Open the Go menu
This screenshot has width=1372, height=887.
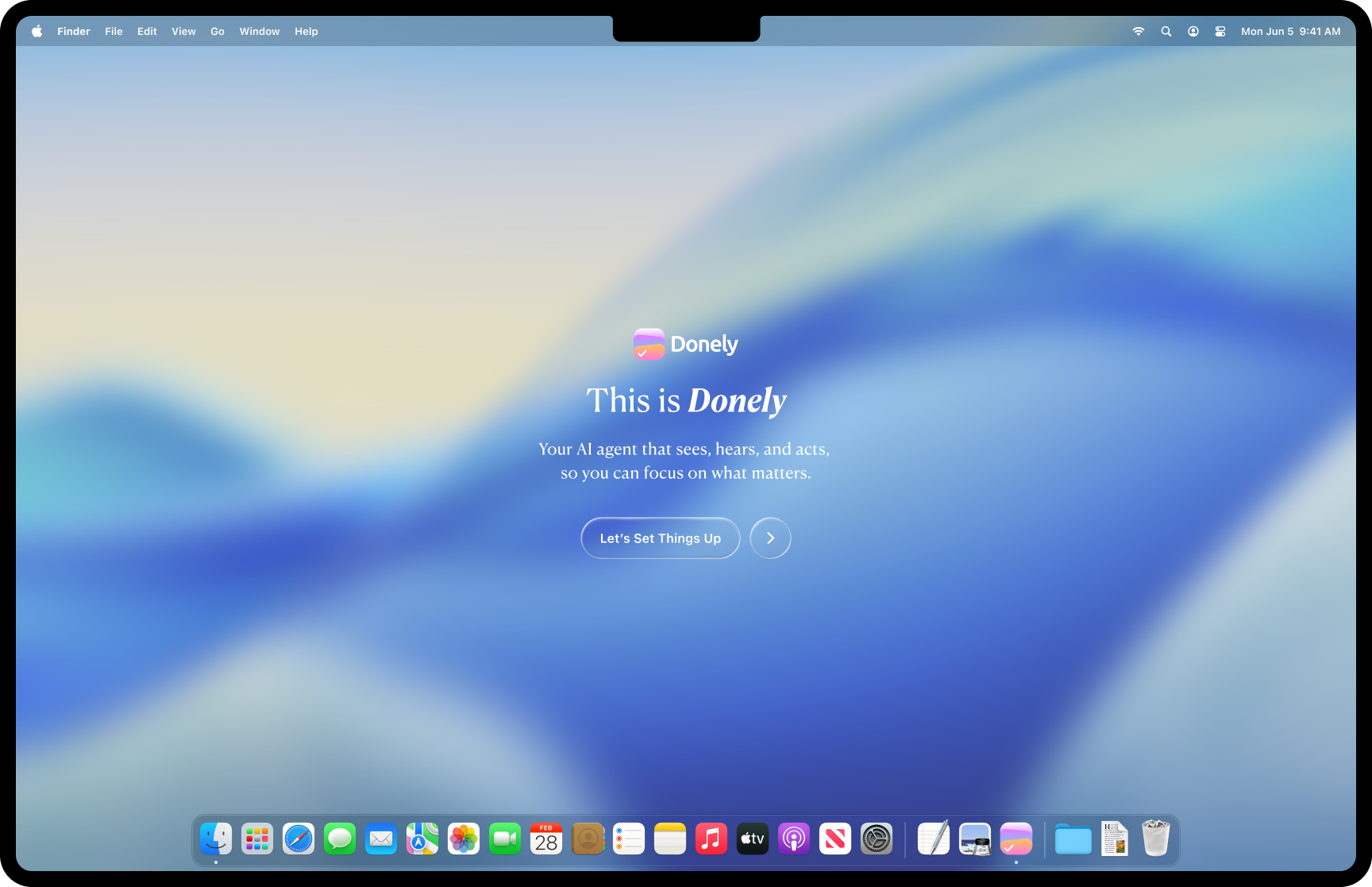(x=218, y=31)
